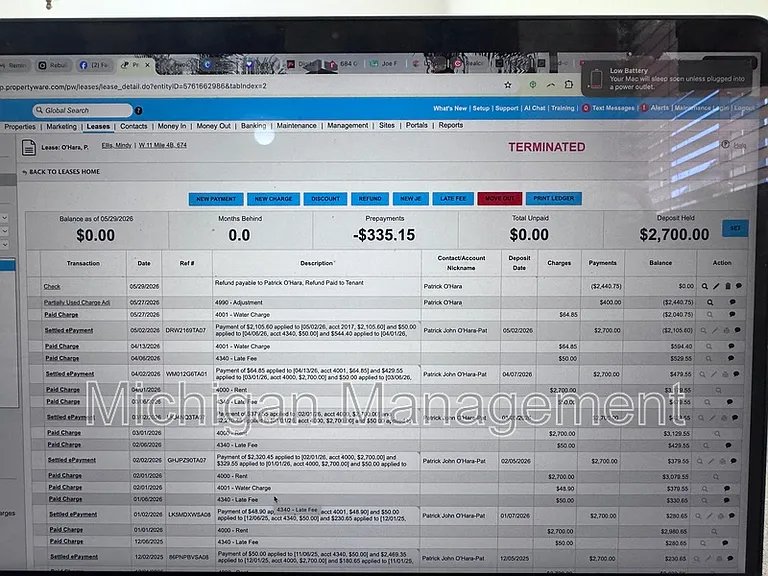Open What's New in top bar
This screenshot has height=576, width=768.
pos(450,108)
